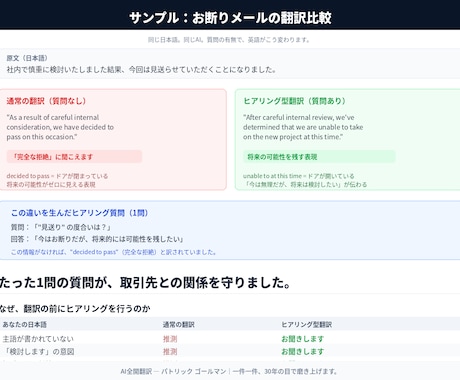
Task: Click the table cell 主語が書かれていない
Action: [38, 339]
